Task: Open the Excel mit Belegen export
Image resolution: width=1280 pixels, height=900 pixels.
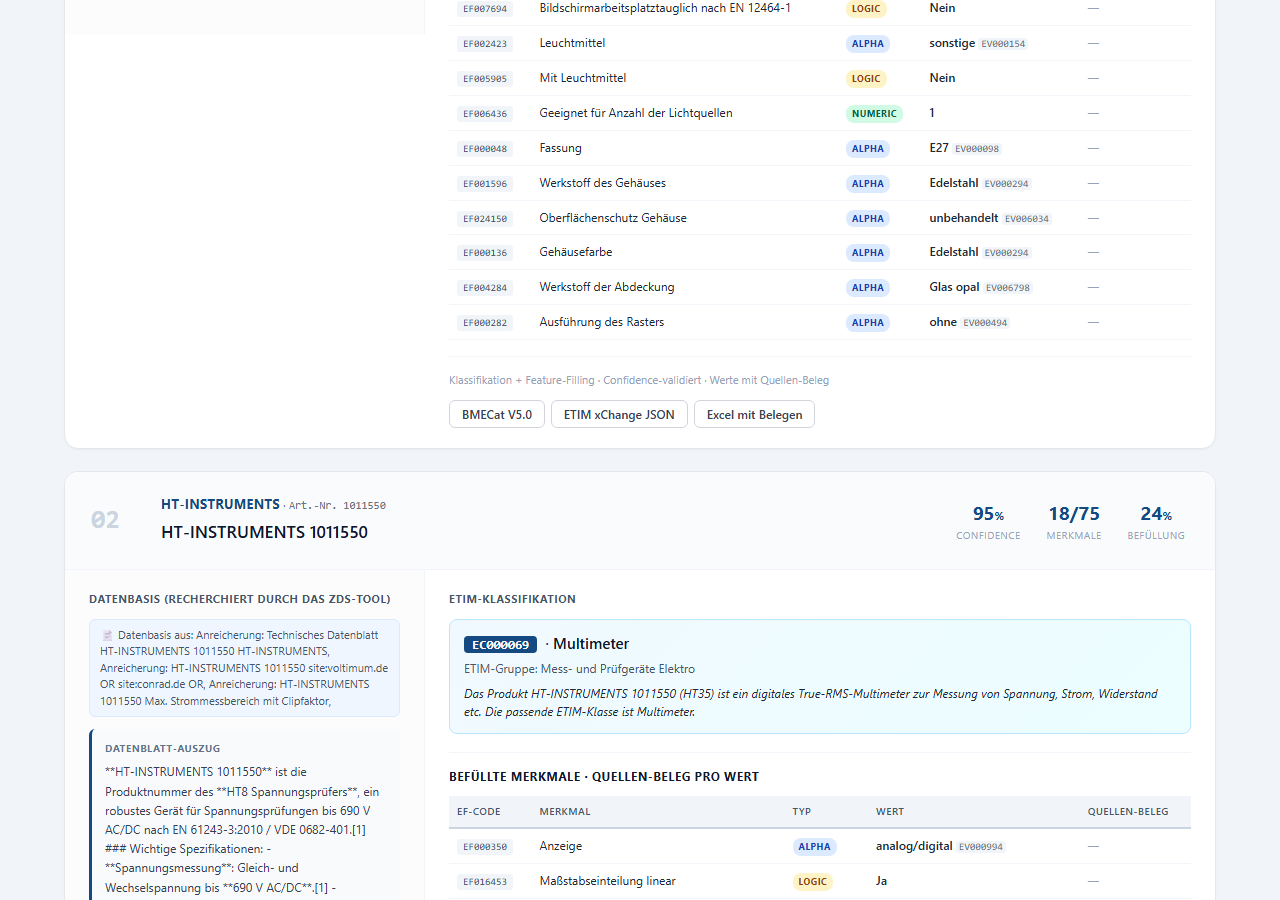Action: coord(754,414)
